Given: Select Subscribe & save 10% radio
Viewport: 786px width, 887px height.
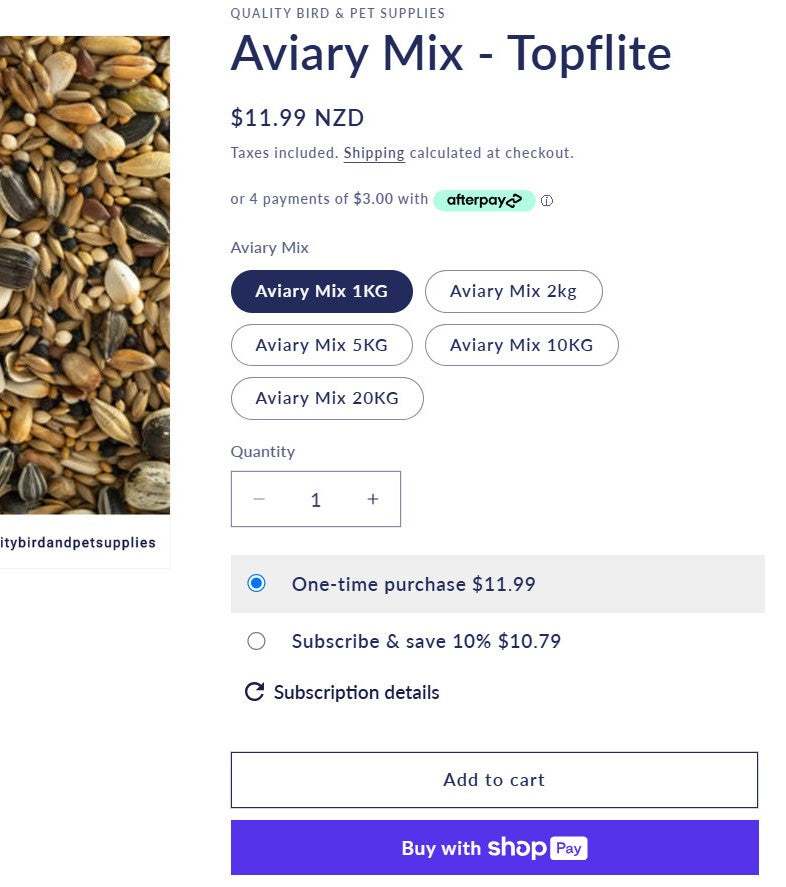Looking at the screenshot, I should point(257,641).
